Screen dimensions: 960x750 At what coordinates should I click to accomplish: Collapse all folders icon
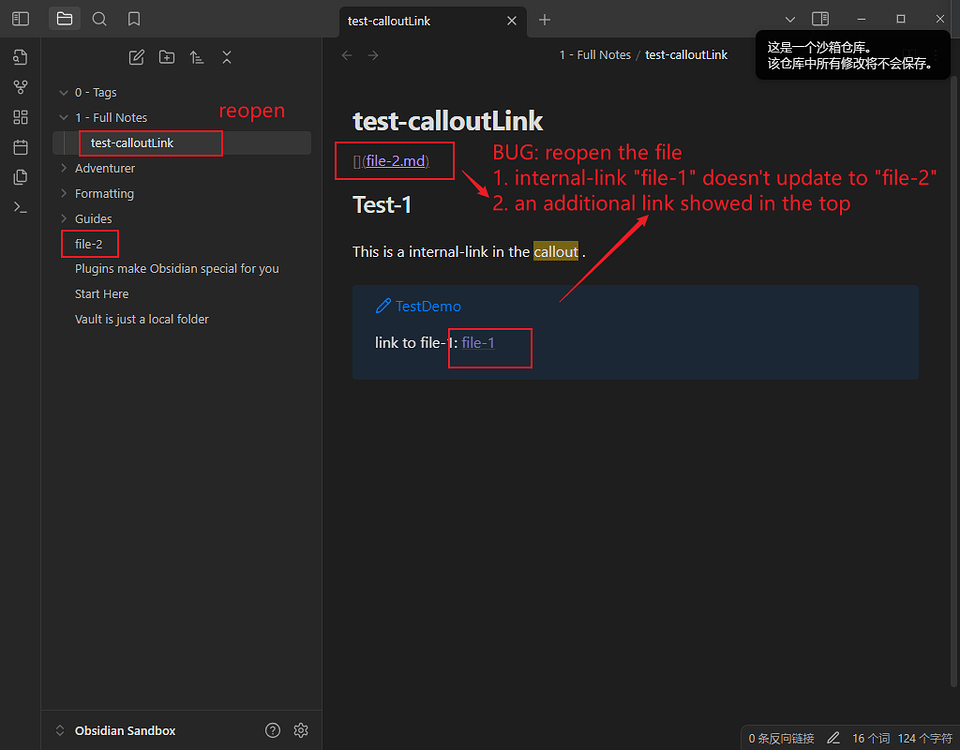pyautogui.click(x=227, y=58)
